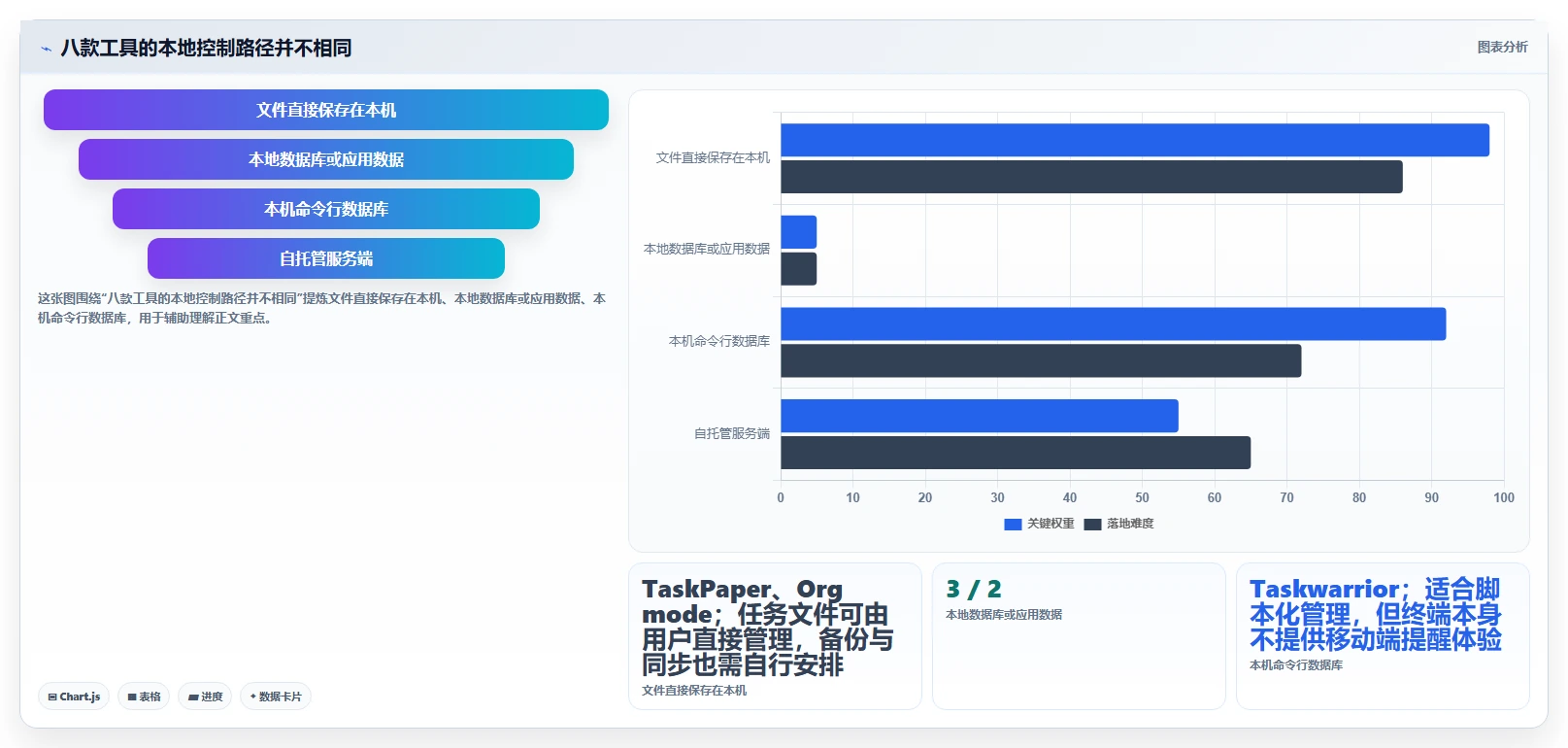Image resolution: width=1568 pixels, height=748 pixels.
Task: Click the description paragraph under the funnel
Action: coord(321,308)
